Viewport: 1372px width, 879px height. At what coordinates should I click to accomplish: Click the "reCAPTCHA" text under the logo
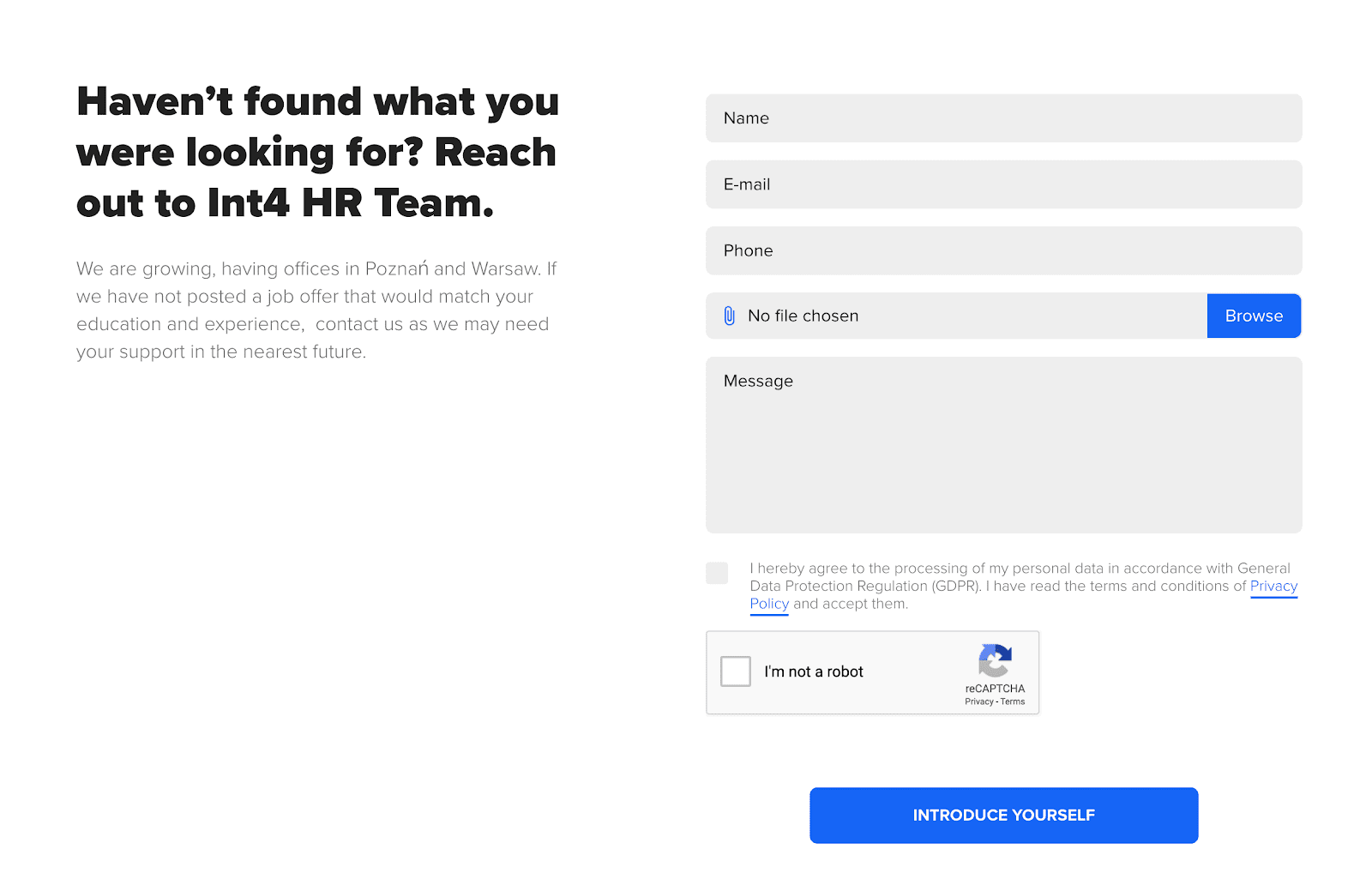[995, 689]
